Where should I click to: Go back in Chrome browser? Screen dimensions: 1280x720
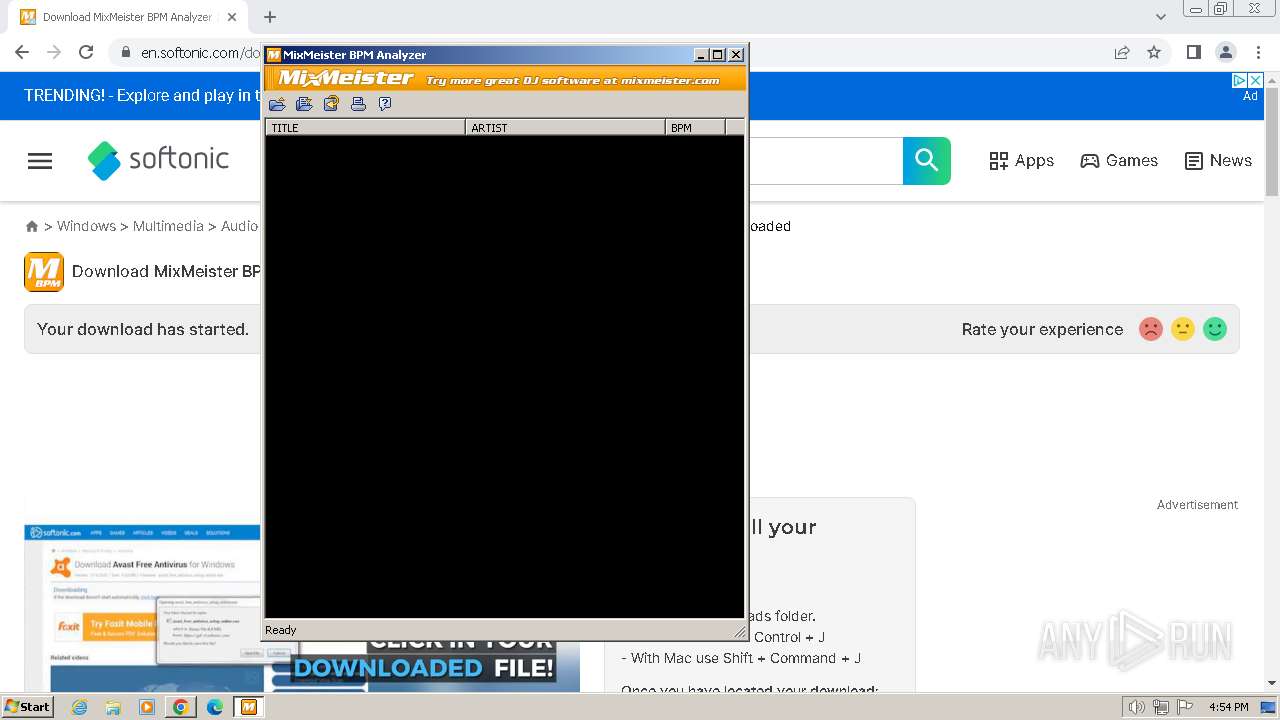tap(22, 52)
